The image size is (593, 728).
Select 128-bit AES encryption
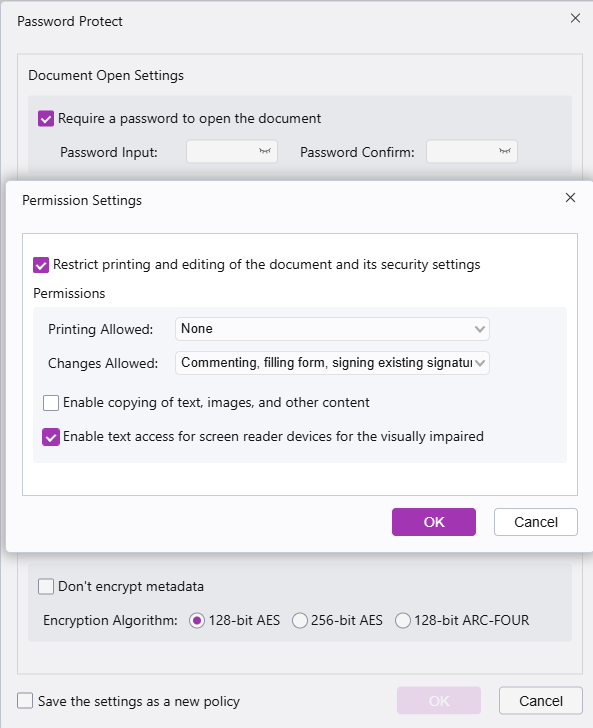tap(197, 621)
